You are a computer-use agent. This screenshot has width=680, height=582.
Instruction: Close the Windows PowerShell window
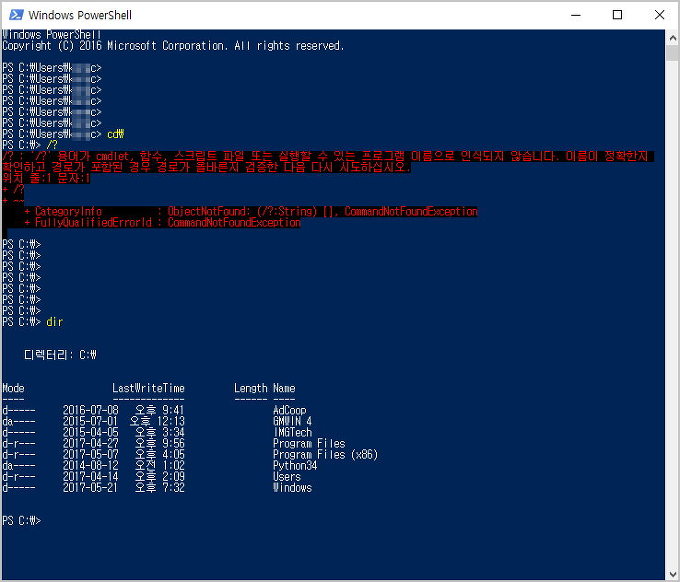pyautogui.click(x=658, y=15)
